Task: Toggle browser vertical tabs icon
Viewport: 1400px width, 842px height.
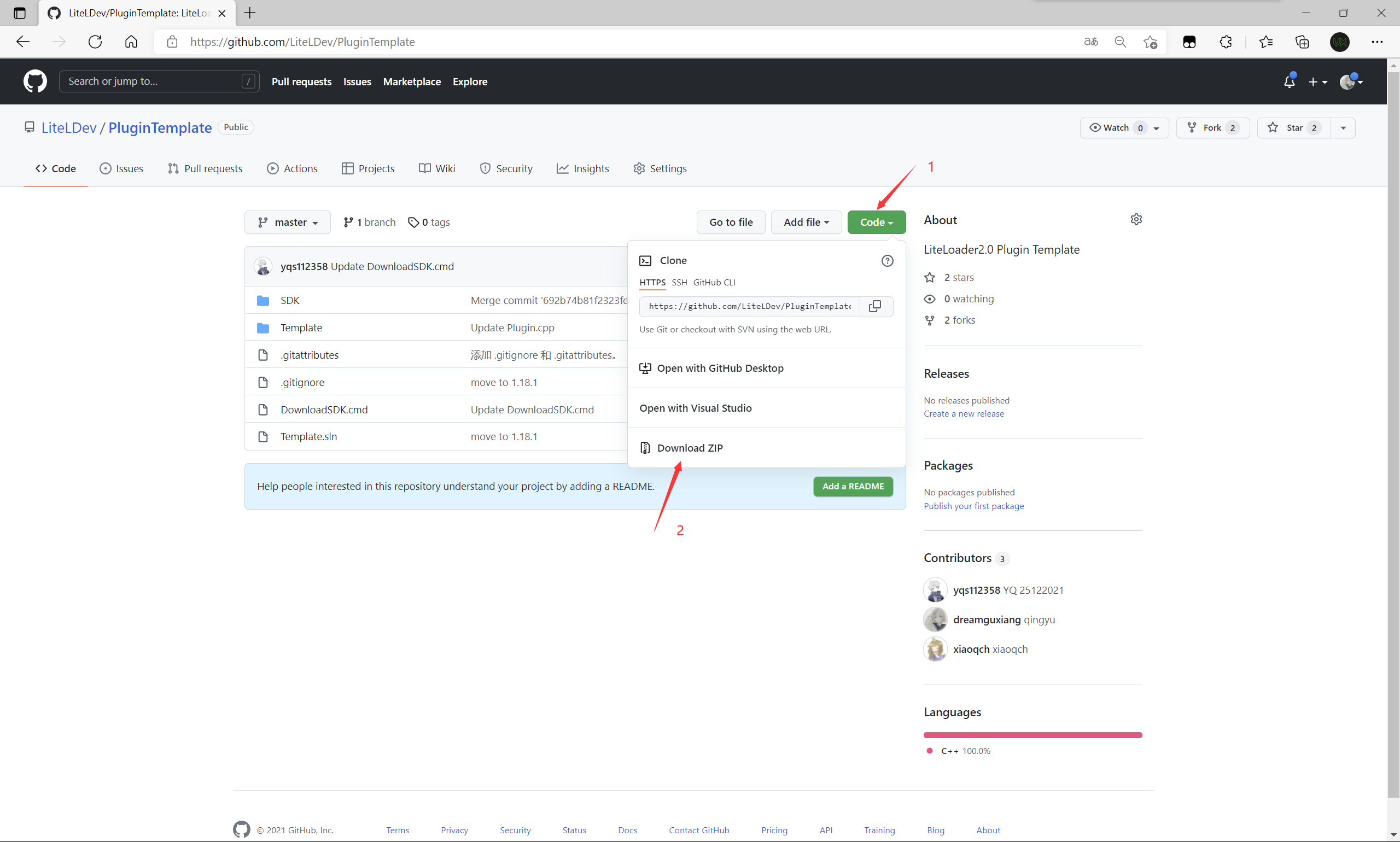Action: click(19, 13)
